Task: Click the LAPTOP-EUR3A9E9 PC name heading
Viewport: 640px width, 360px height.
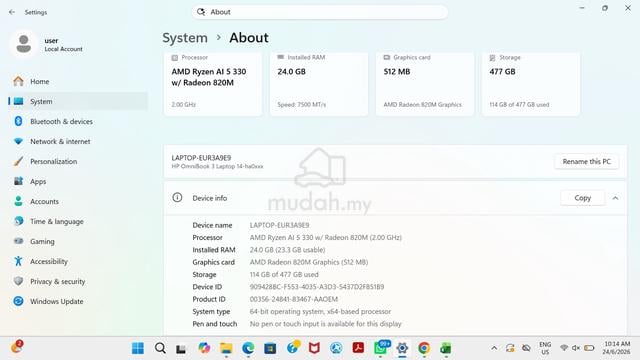Action: tap(201, 158)
